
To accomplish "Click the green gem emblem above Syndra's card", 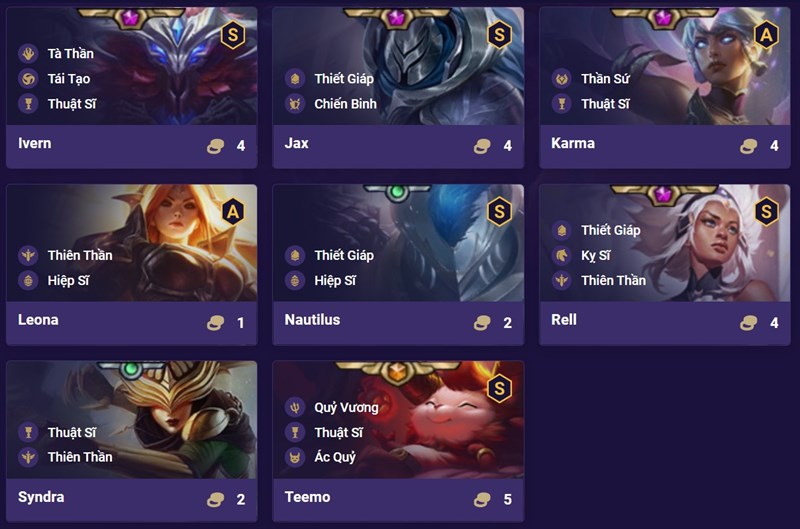I will 130,370.
